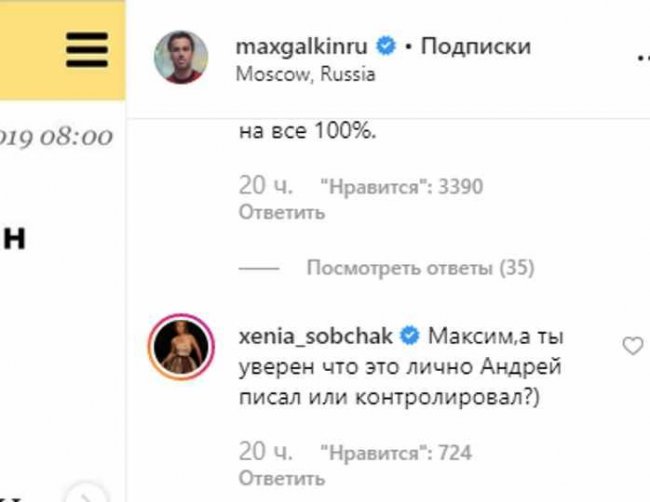650x502 pixels.
Task: Click verified badge next to xenia_sobchak
Action: (x=410, y=334)
